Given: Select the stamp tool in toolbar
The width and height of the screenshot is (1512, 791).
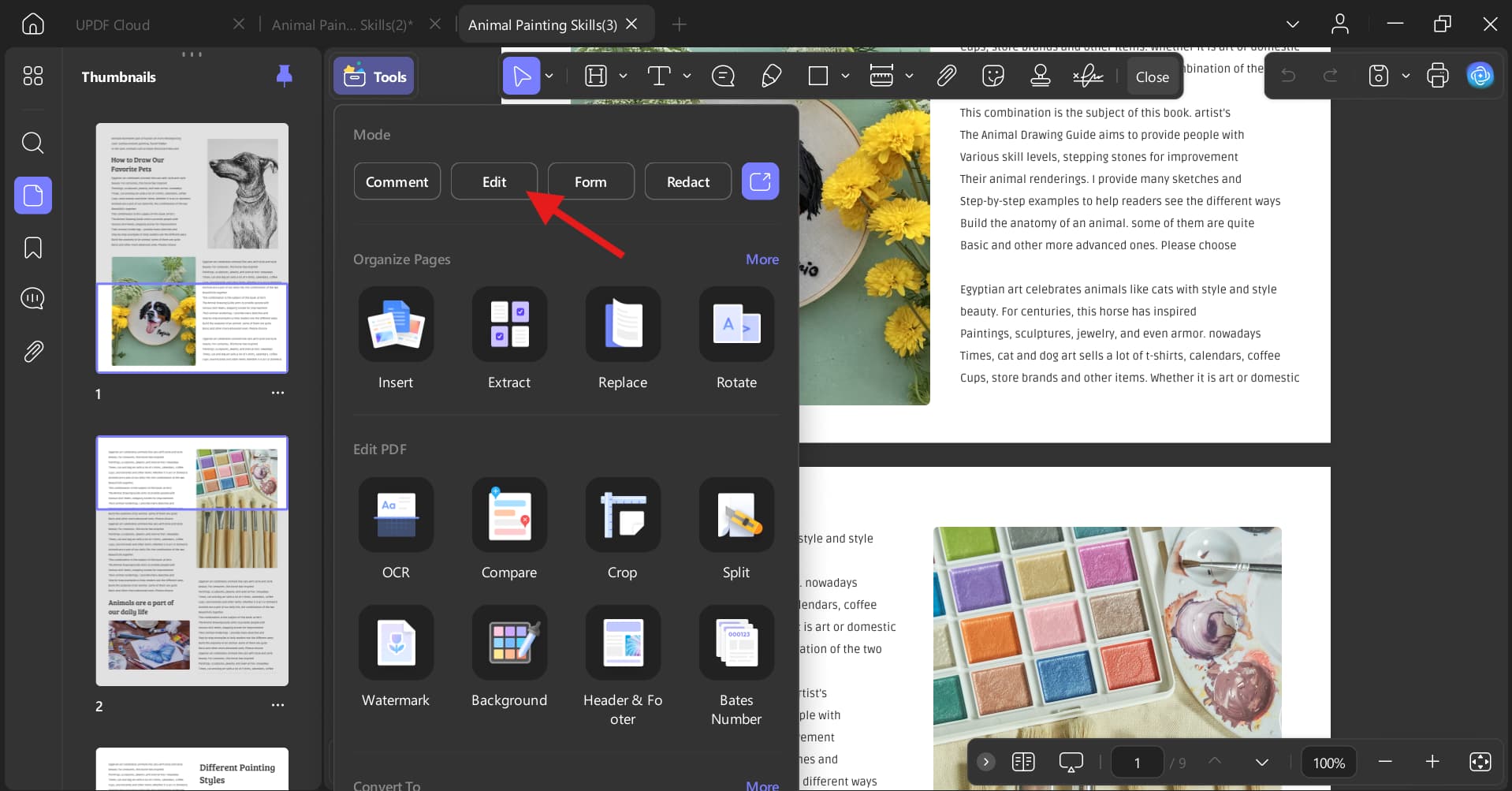Looking at the screenshot, I should [1040, 76].
